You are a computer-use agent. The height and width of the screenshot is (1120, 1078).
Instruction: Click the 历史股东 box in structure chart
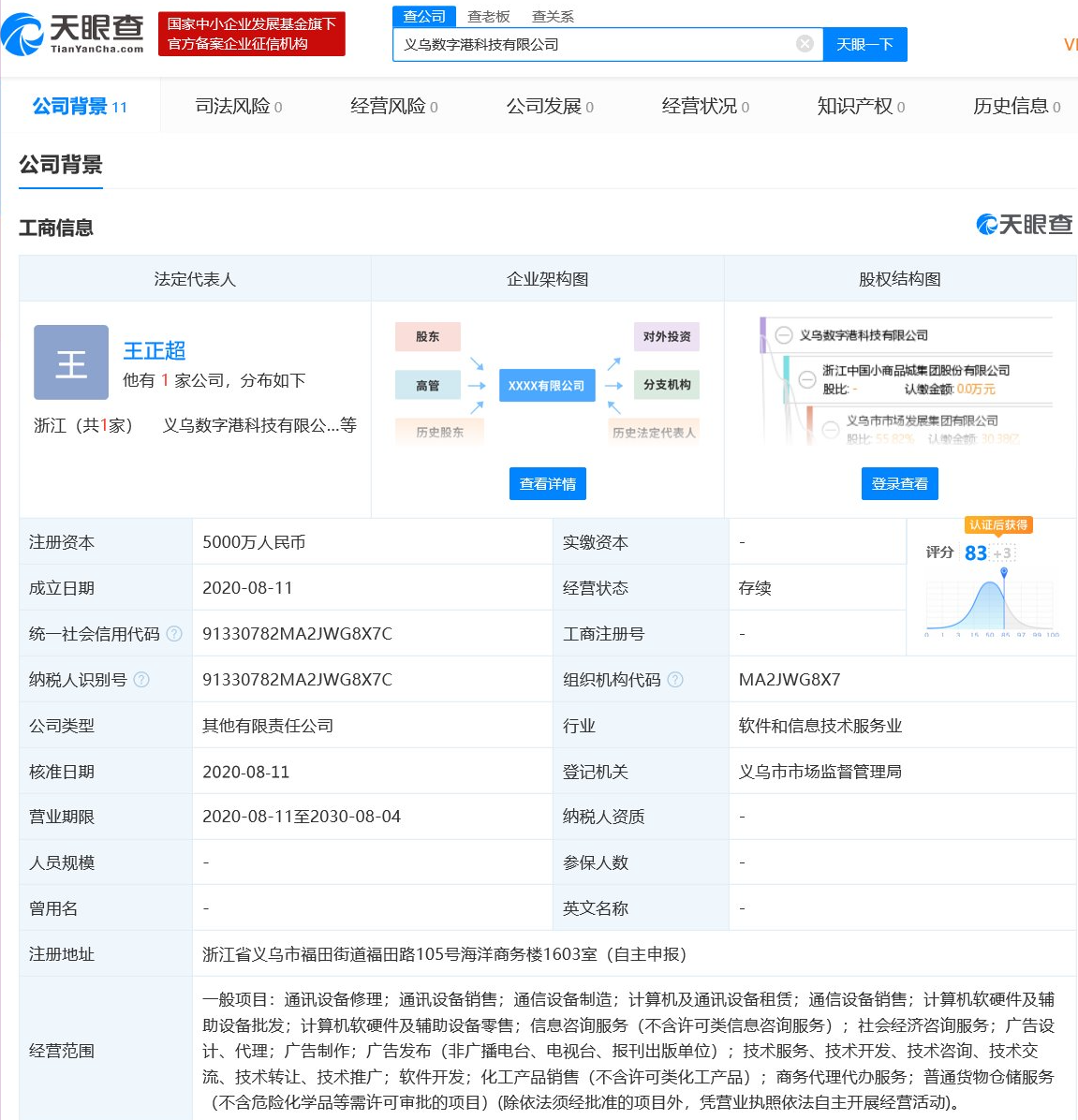(440, 432)
